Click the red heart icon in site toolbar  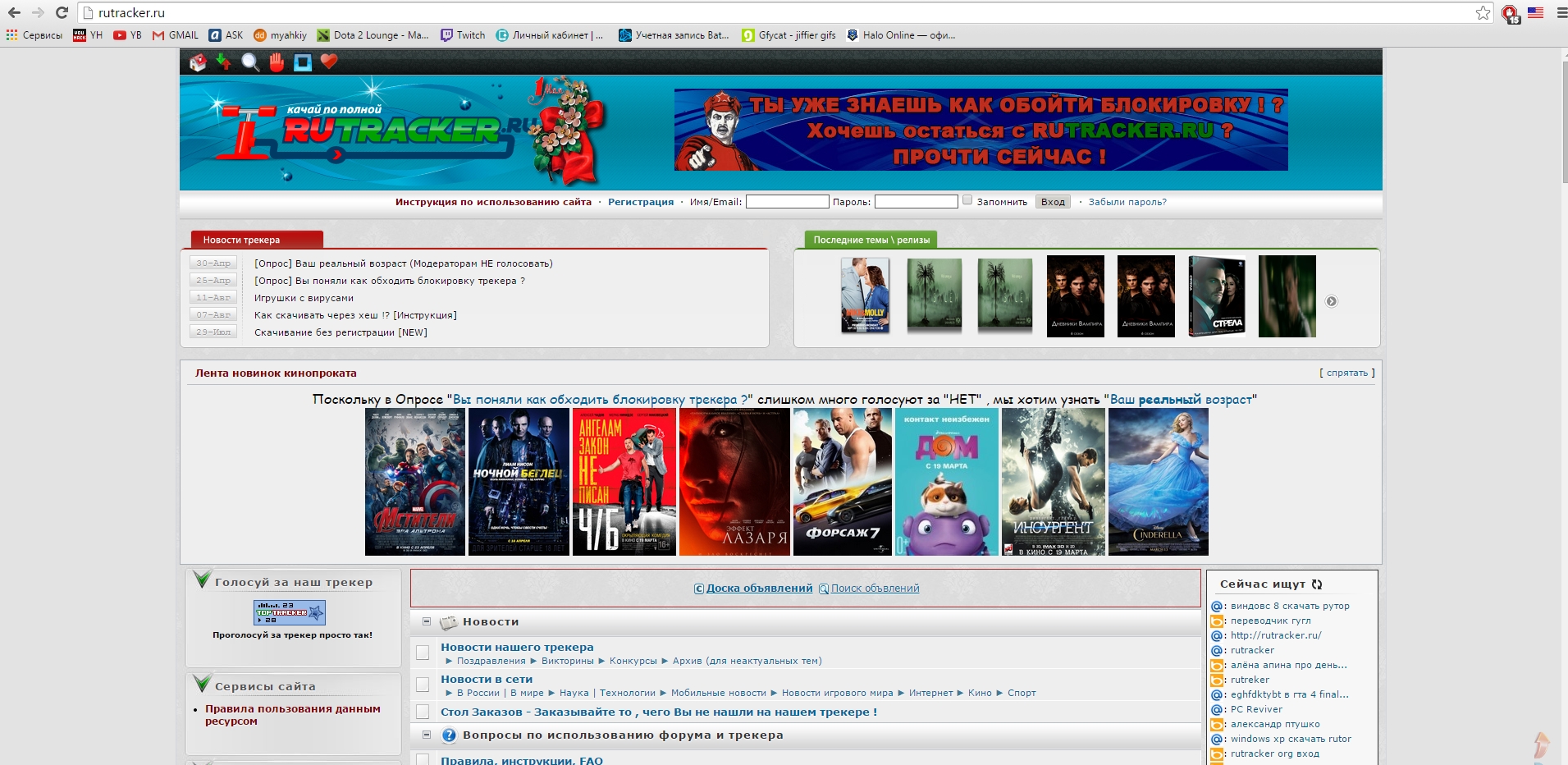(x=329, y=62)
